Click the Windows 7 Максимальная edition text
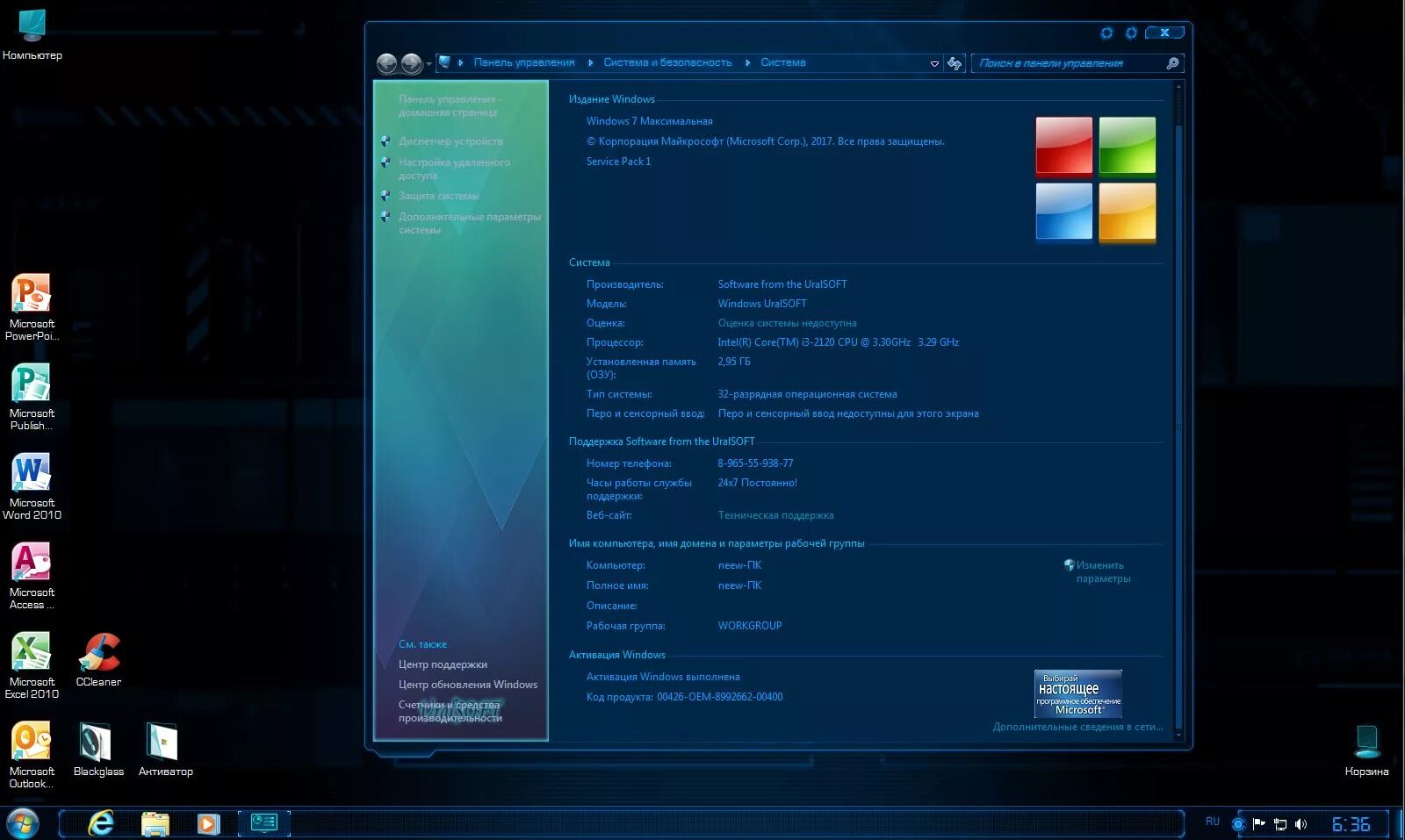This screenshot has width=1405, height=840. coord(650,121)
